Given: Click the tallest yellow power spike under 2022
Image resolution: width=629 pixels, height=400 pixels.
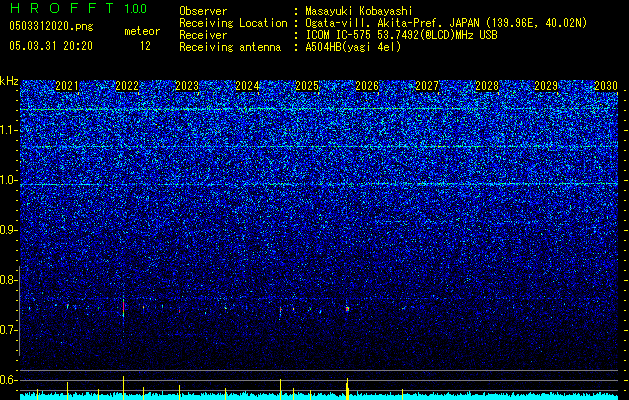Looking at the screenshot, I should point(124,387).
